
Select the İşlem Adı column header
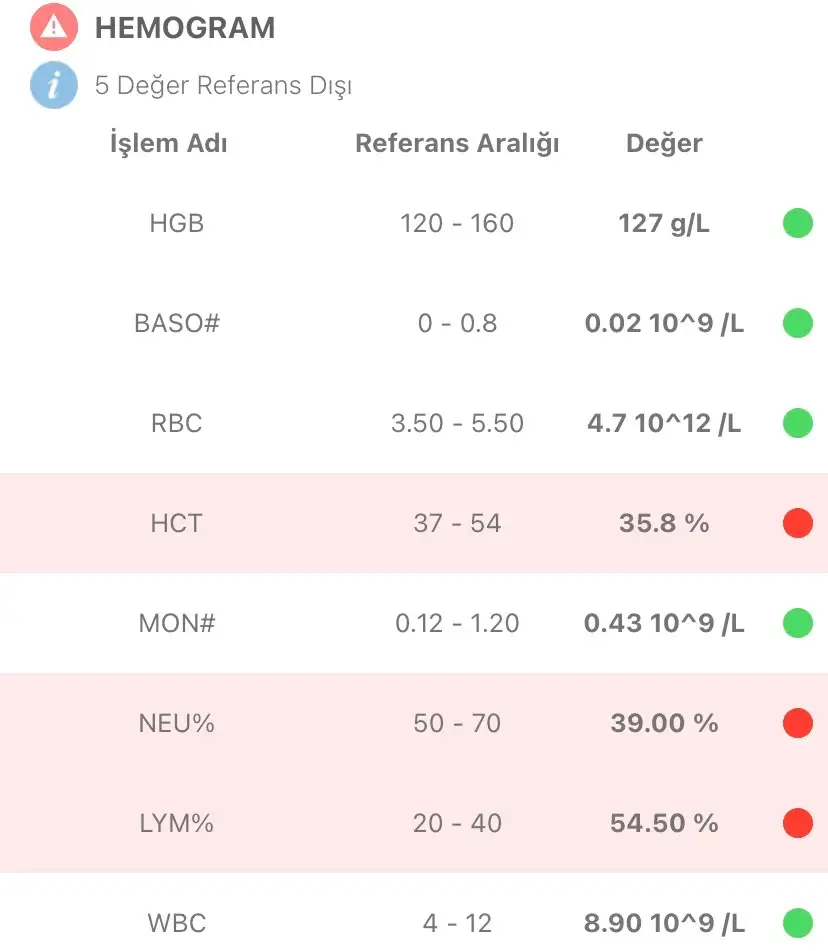(x=168, y=144)
